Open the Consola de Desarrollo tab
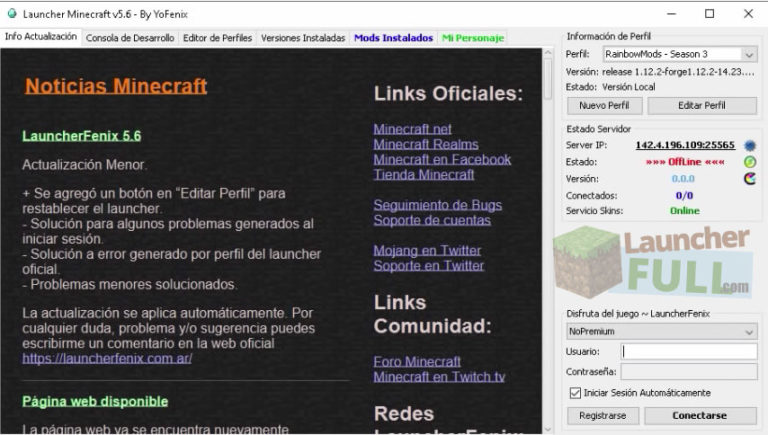 130,38
